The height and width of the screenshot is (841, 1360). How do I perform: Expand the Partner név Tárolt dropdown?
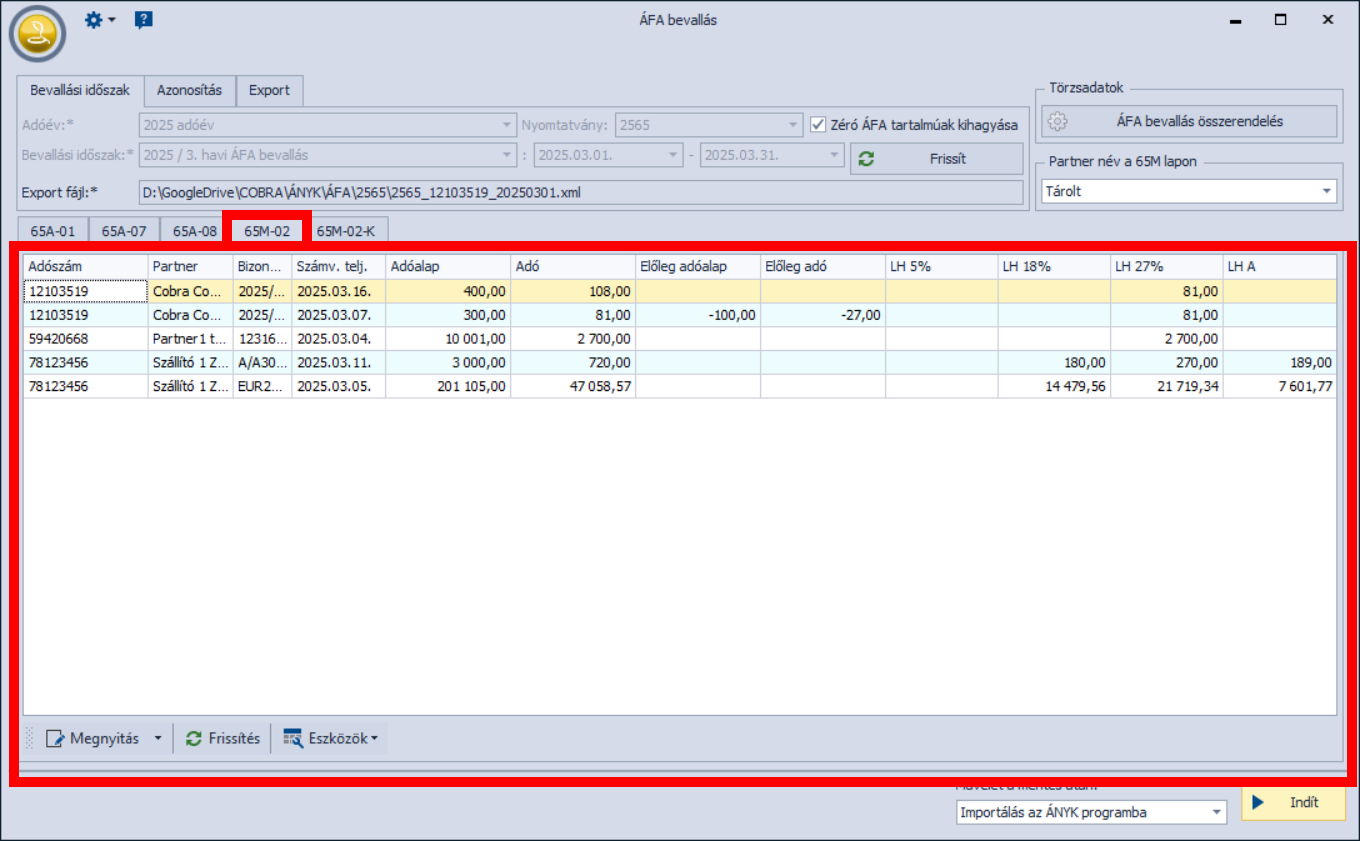coord(1326,191)
